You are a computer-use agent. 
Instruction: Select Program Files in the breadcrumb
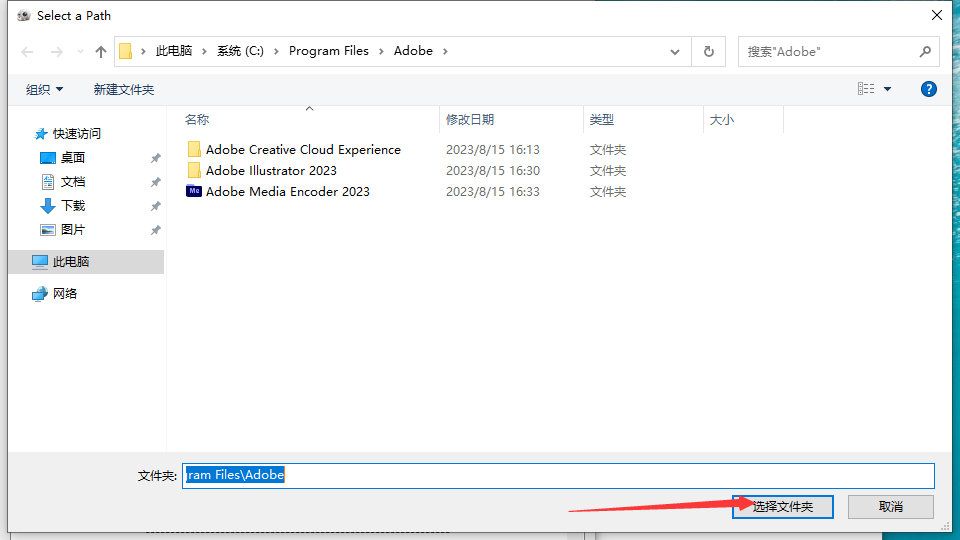click(329, 51)
